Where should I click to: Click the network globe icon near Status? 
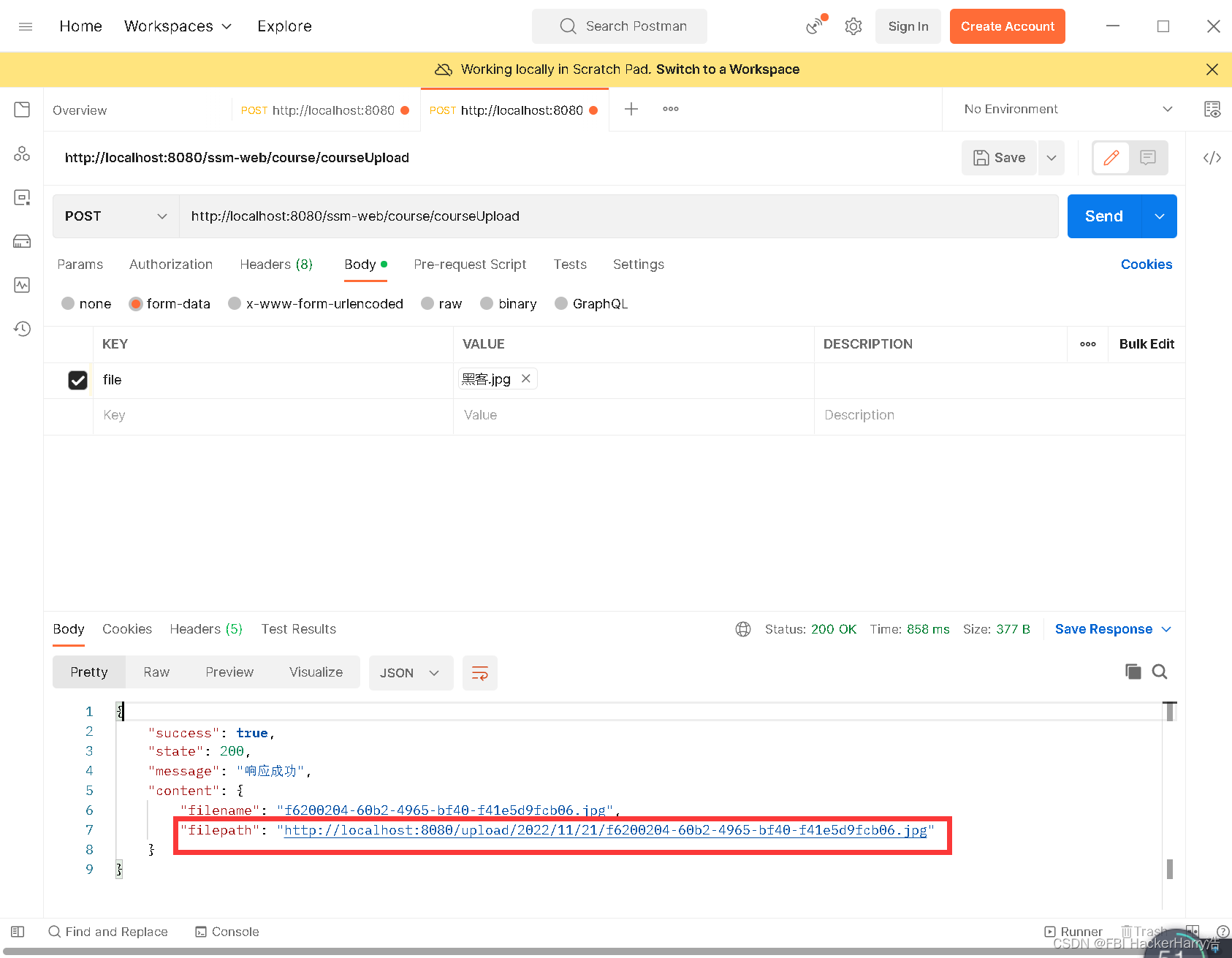[743, 629]
